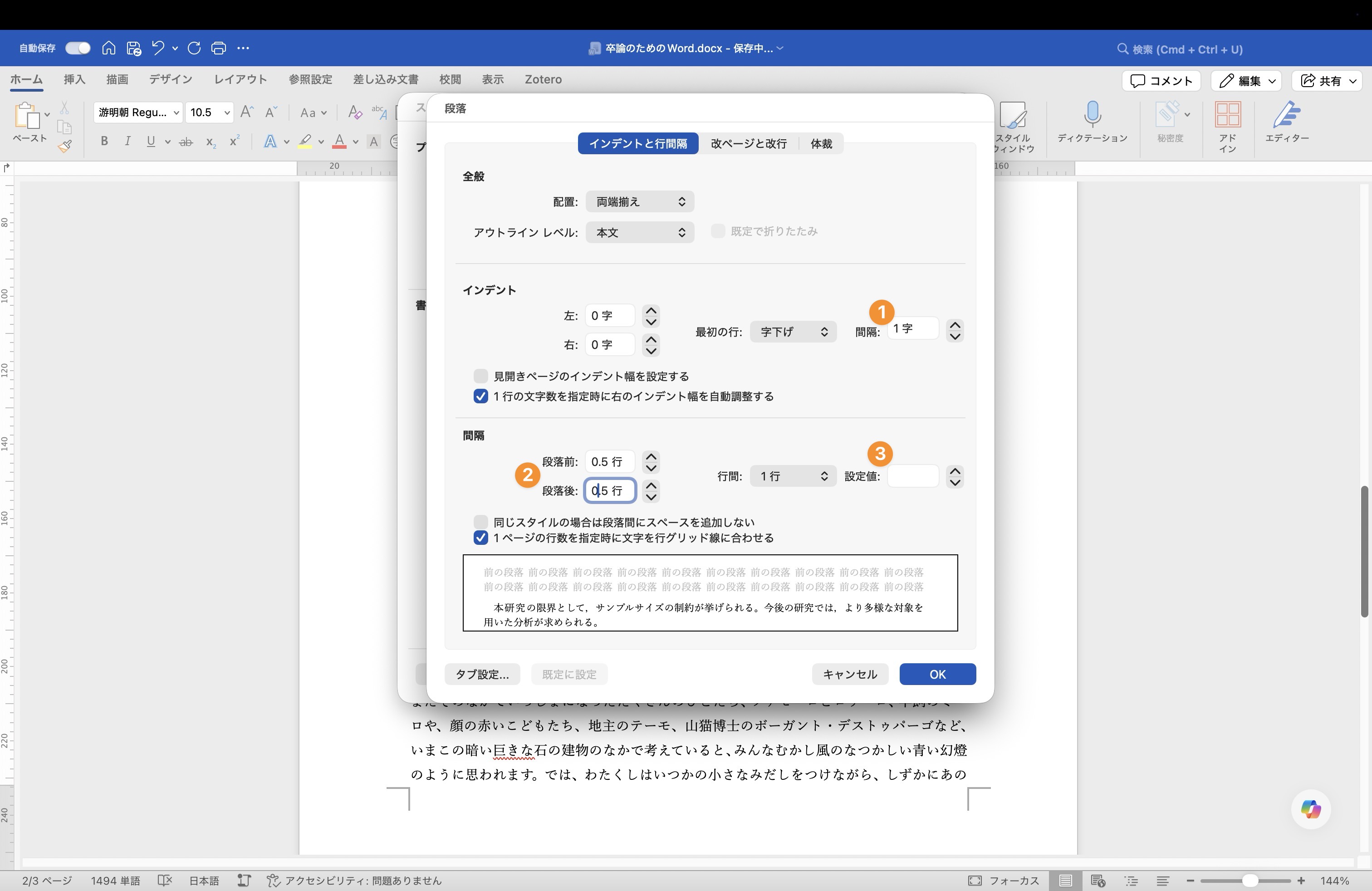
Task: Open the Copilot assistant
Action: pos(1310,809)
